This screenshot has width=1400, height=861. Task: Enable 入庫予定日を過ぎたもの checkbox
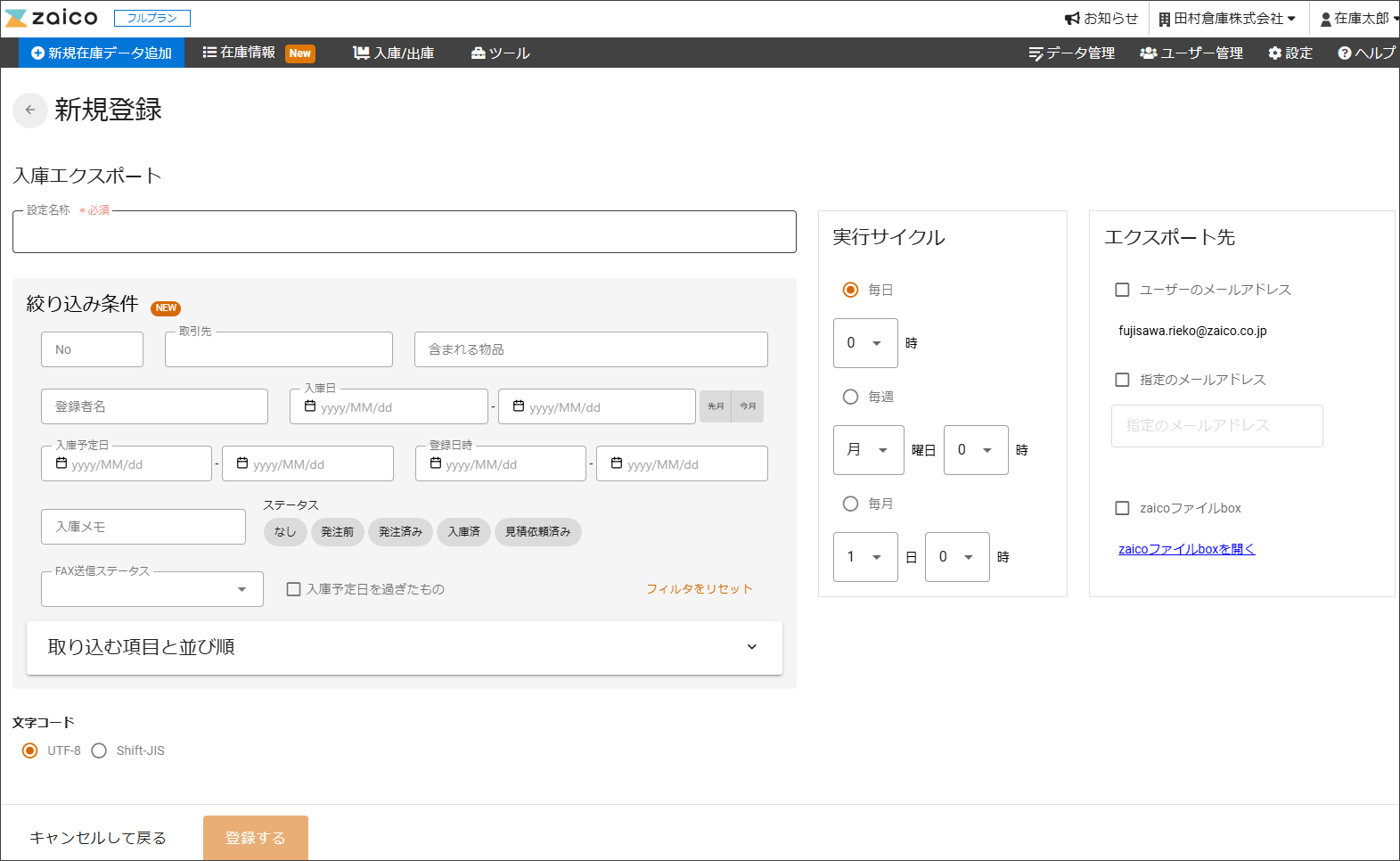(x=293, y=589)
